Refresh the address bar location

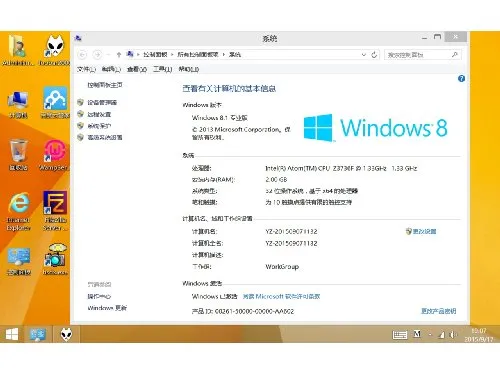coord(374,54)
